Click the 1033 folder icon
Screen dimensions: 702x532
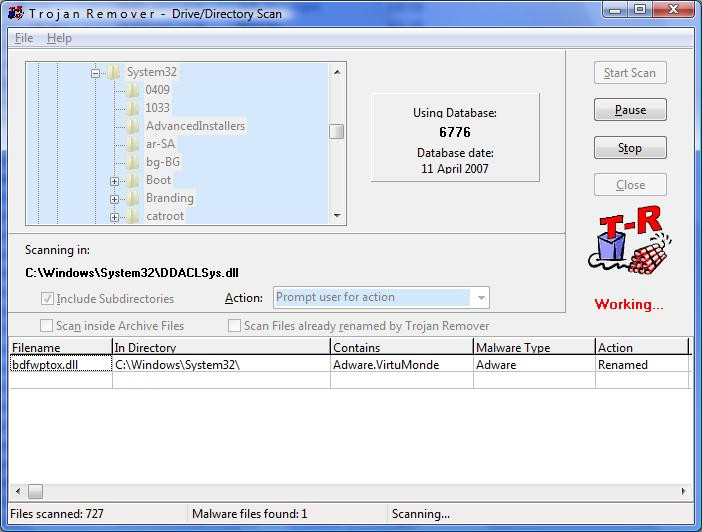[132, 108]
